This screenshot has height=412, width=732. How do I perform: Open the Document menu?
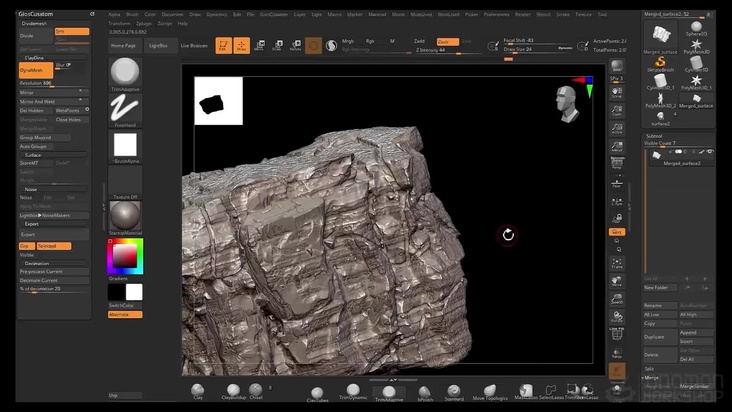click(x=172, y=14)
